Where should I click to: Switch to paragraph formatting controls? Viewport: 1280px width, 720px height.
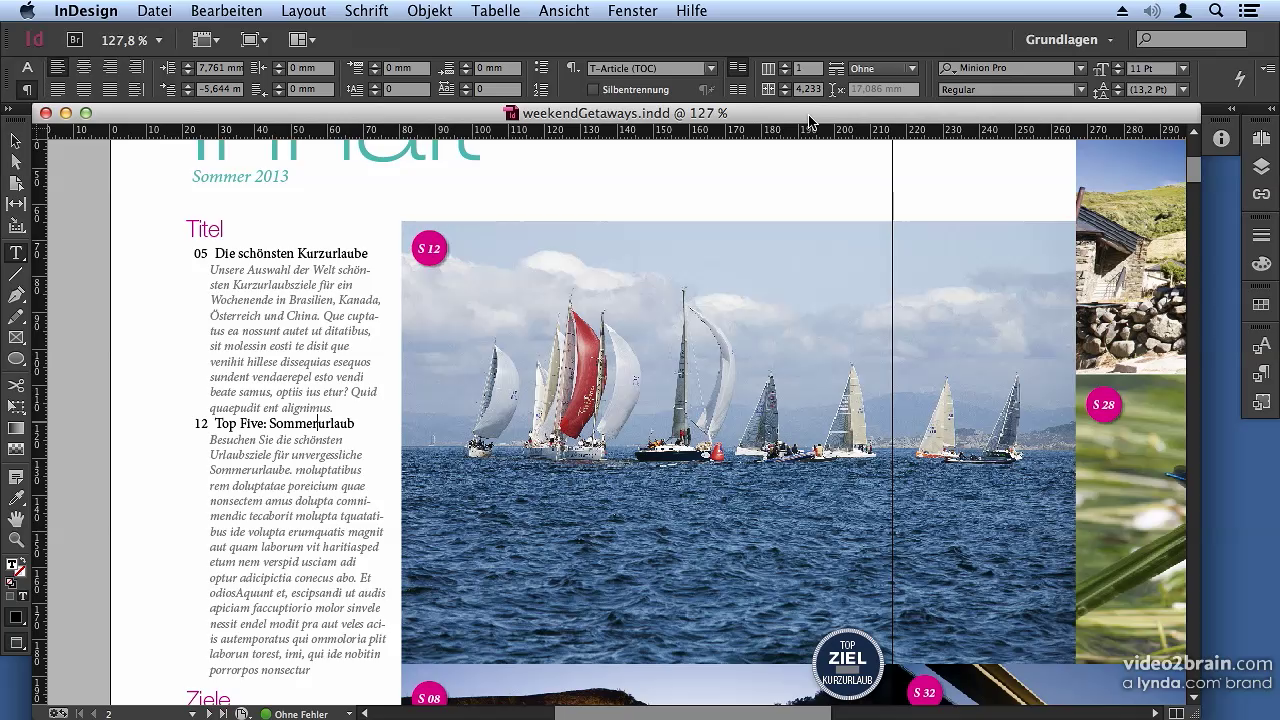click(27, 89)
